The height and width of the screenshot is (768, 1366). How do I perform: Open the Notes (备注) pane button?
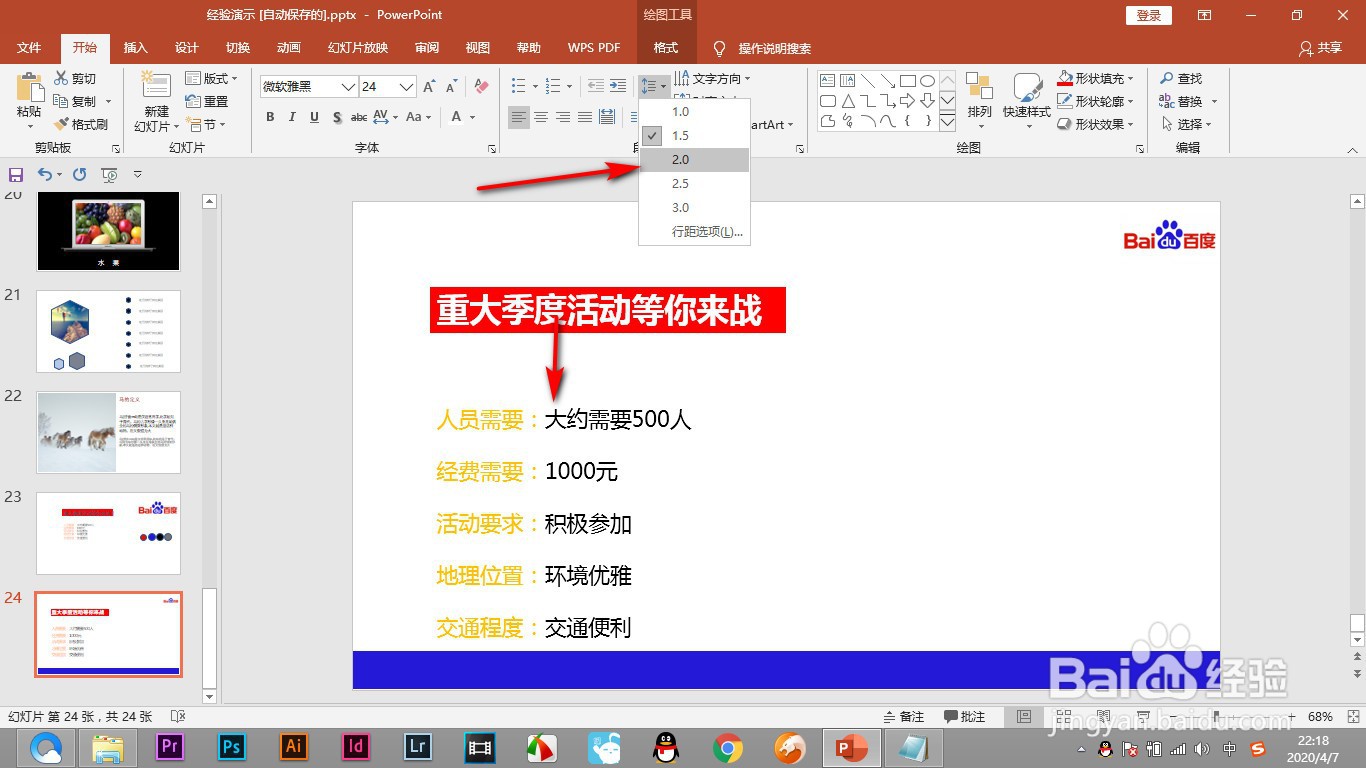(x=904, y=717)
